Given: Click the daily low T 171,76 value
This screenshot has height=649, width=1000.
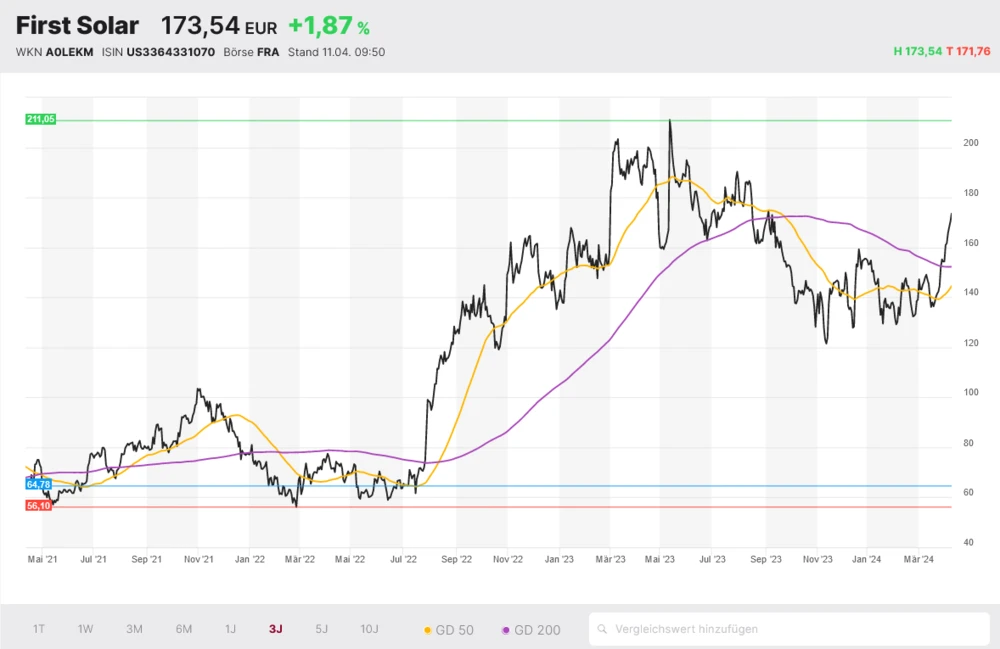Looking at the screenshot, I should (968, 51).
